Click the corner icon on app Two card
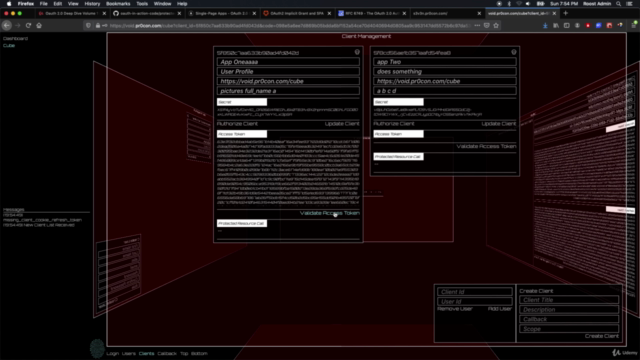 pyautogui.click(x=514, y=52)
